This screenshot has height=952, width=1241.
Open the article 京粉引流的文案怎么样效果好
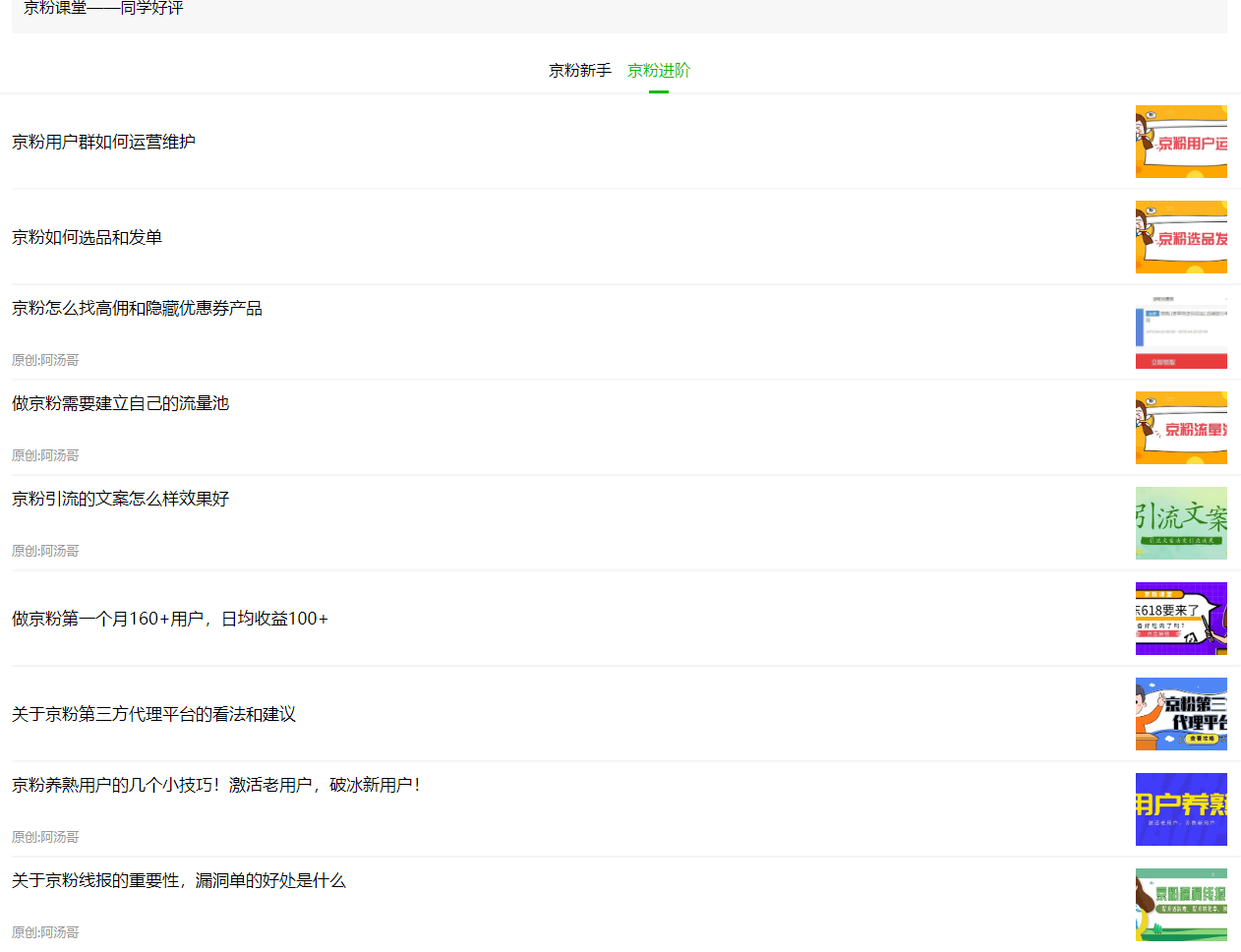[120, 499]
